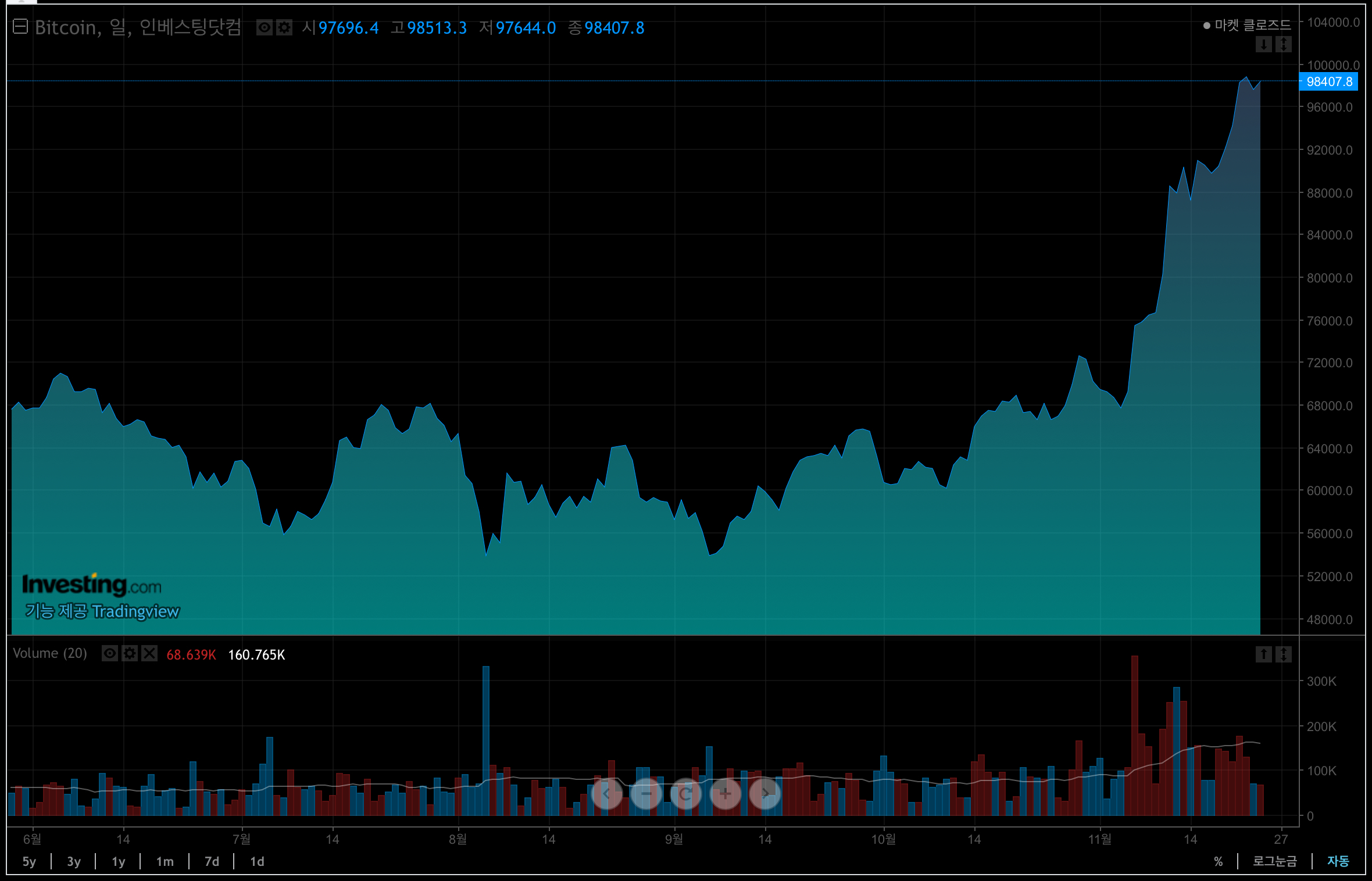Click the close value 98407.8 in header
Viewport: 1372px width, 881px height.
(614, 28)
